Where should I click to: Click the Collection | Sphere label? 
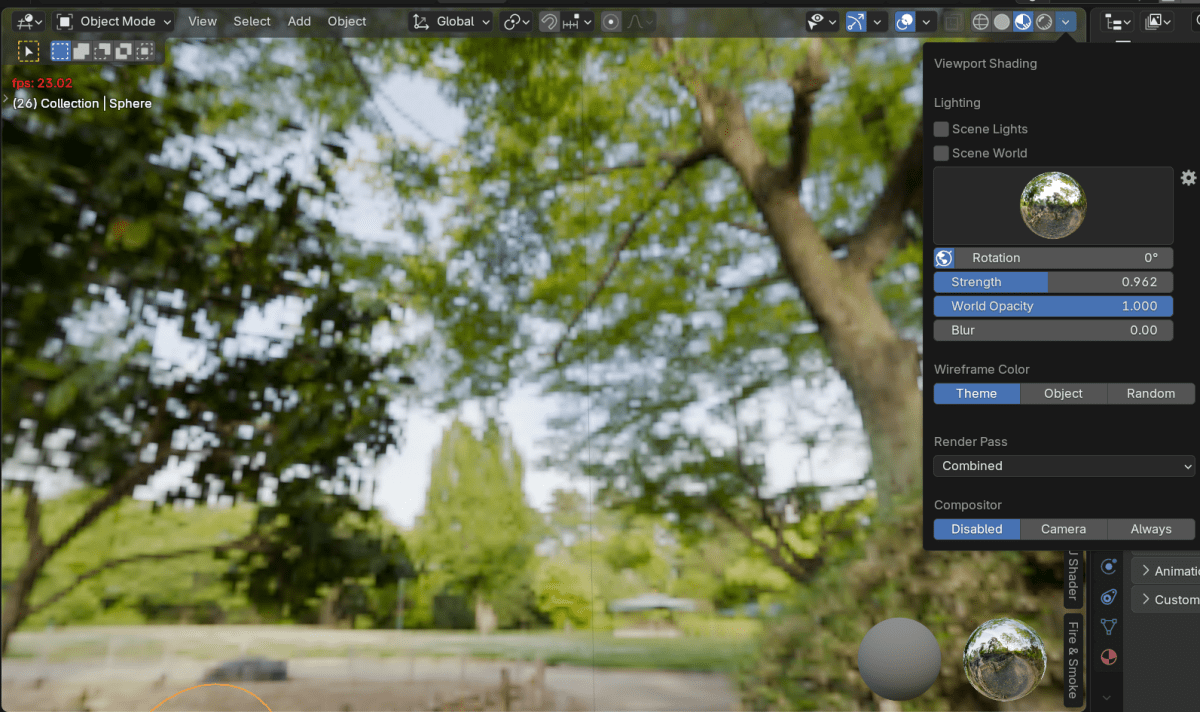(x=82, y=103)
